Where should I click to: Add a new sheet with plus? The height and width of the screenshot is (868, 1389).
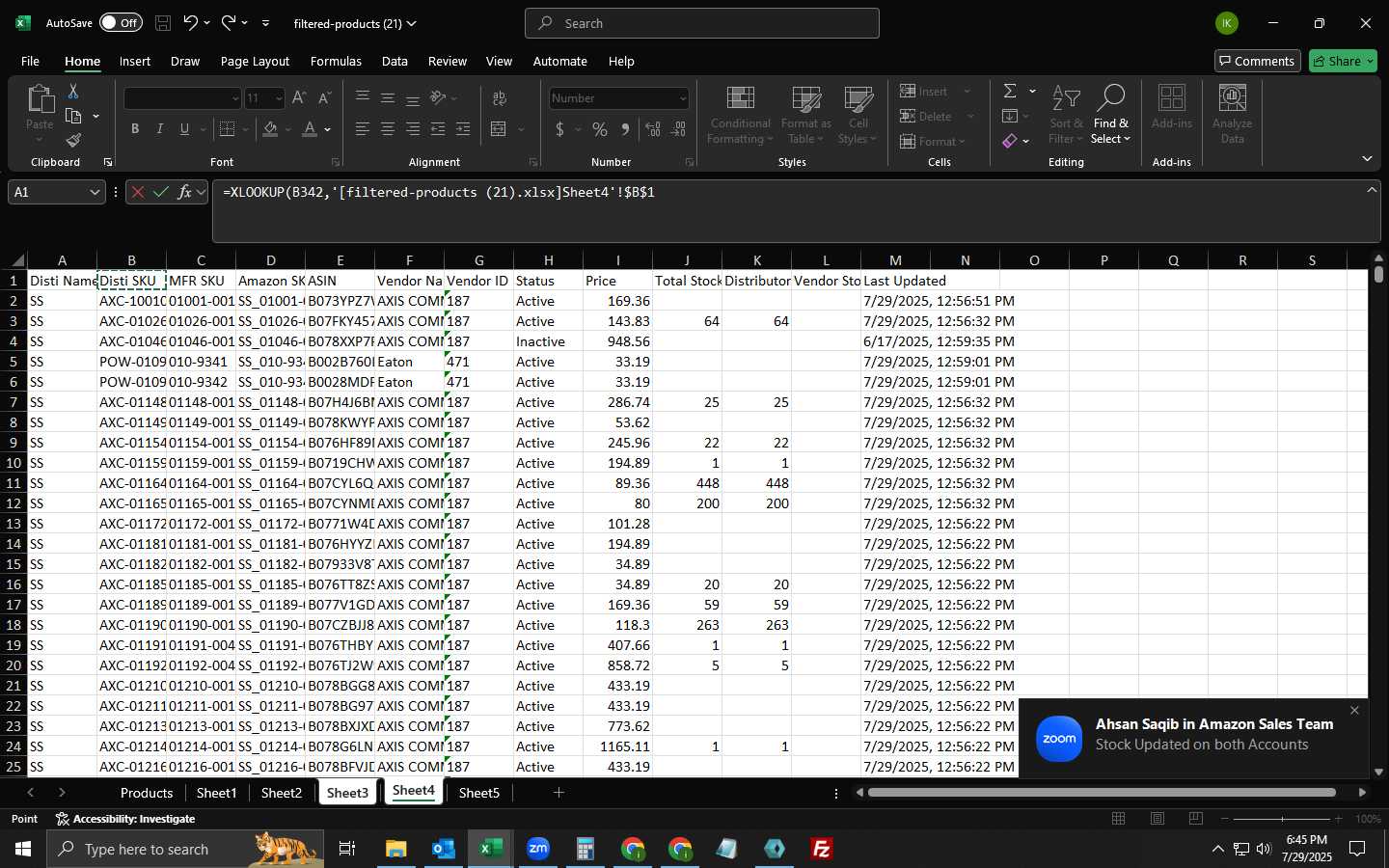pos(558,793)
